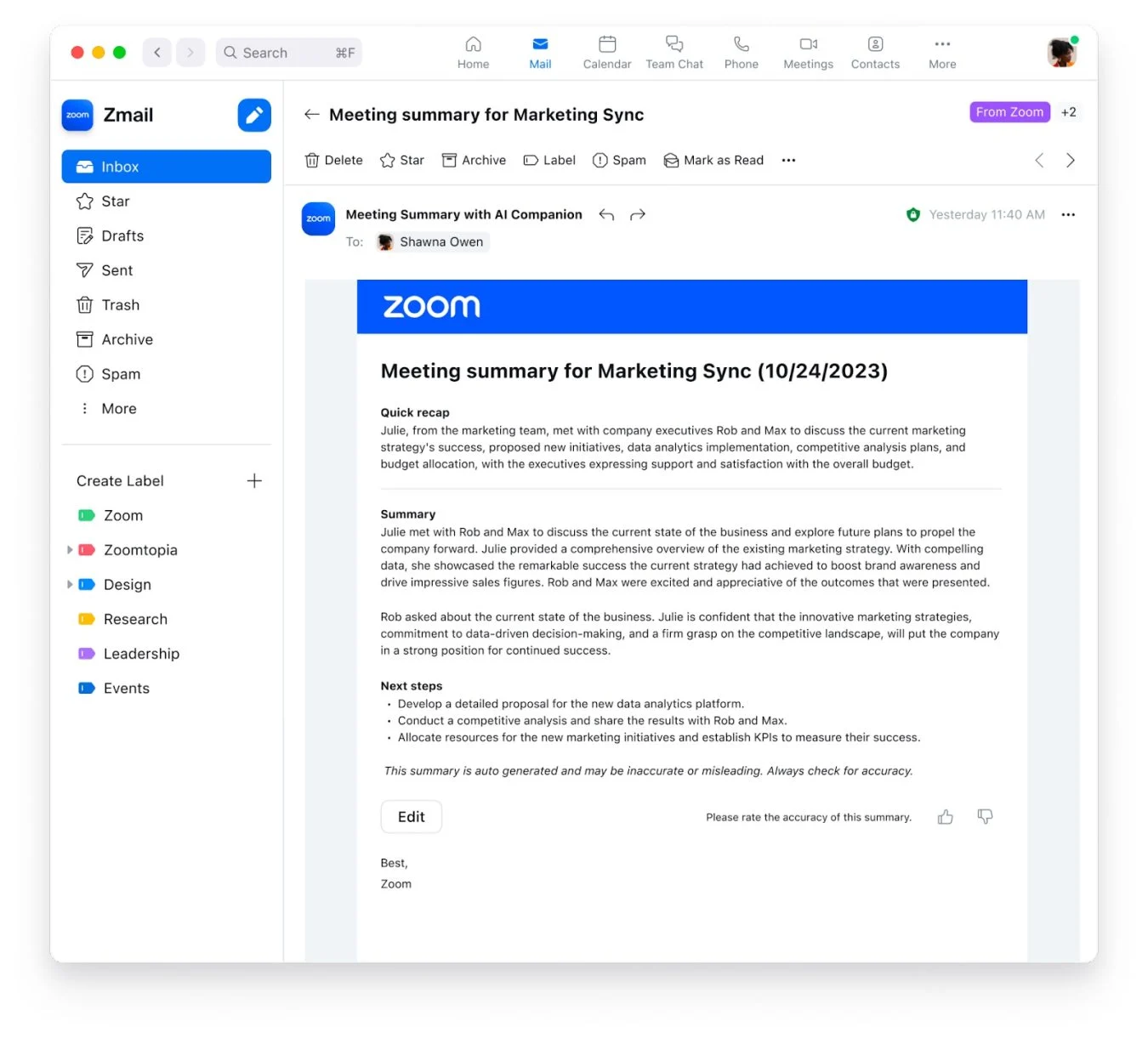The width and height of the screenshot is (1148, 1038).
Task: Open the Contacts section
Action: coord(874,51)
